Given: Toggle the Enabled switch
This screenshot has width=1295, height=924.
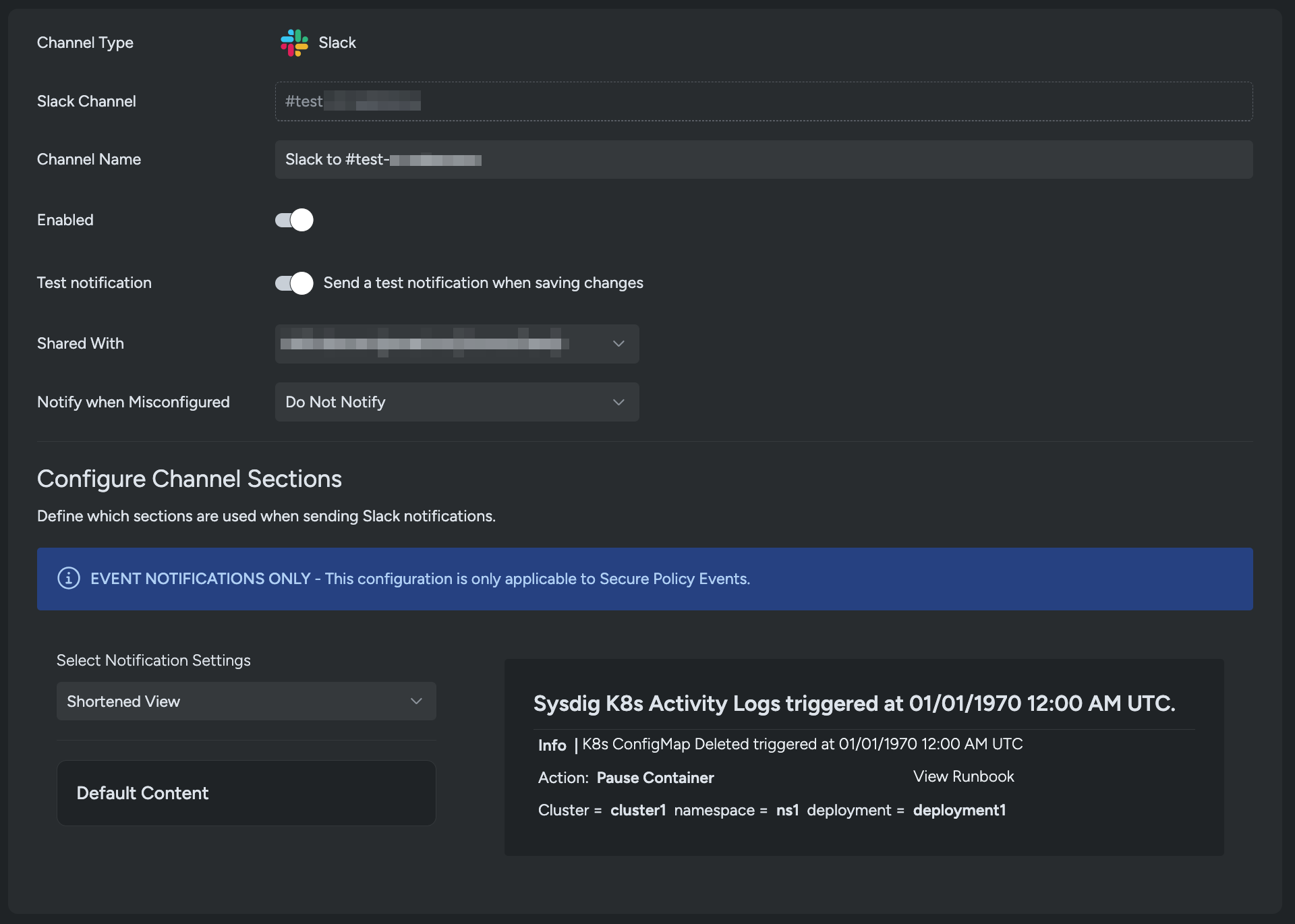Looking at the screenshot, I should 294,220.
